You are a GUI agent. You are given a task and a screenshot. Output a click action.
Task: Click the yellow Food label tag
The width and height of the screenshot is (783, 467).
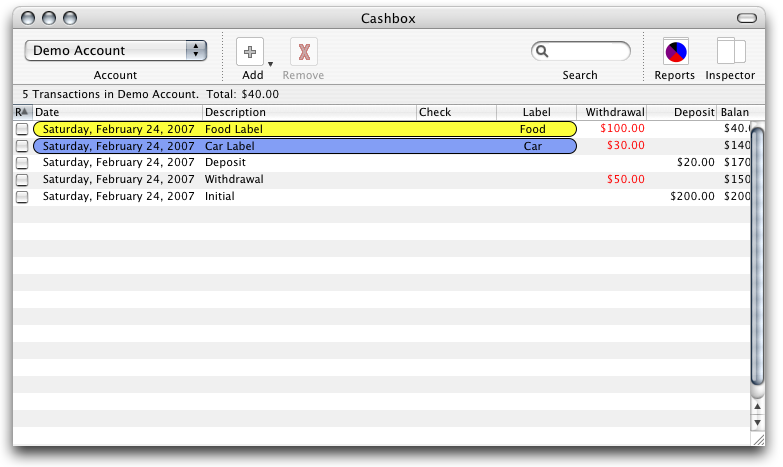click(x=533, y=129)
